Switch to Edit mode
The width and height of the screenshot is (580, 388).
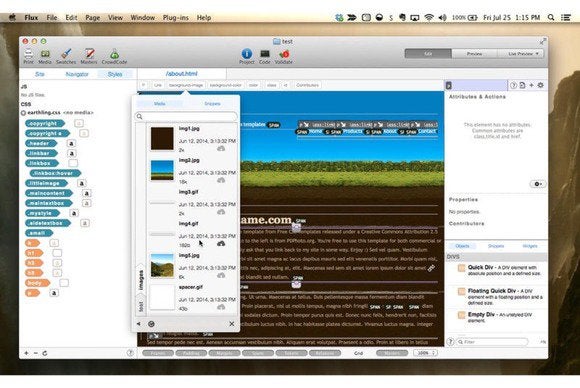[428, 54]
